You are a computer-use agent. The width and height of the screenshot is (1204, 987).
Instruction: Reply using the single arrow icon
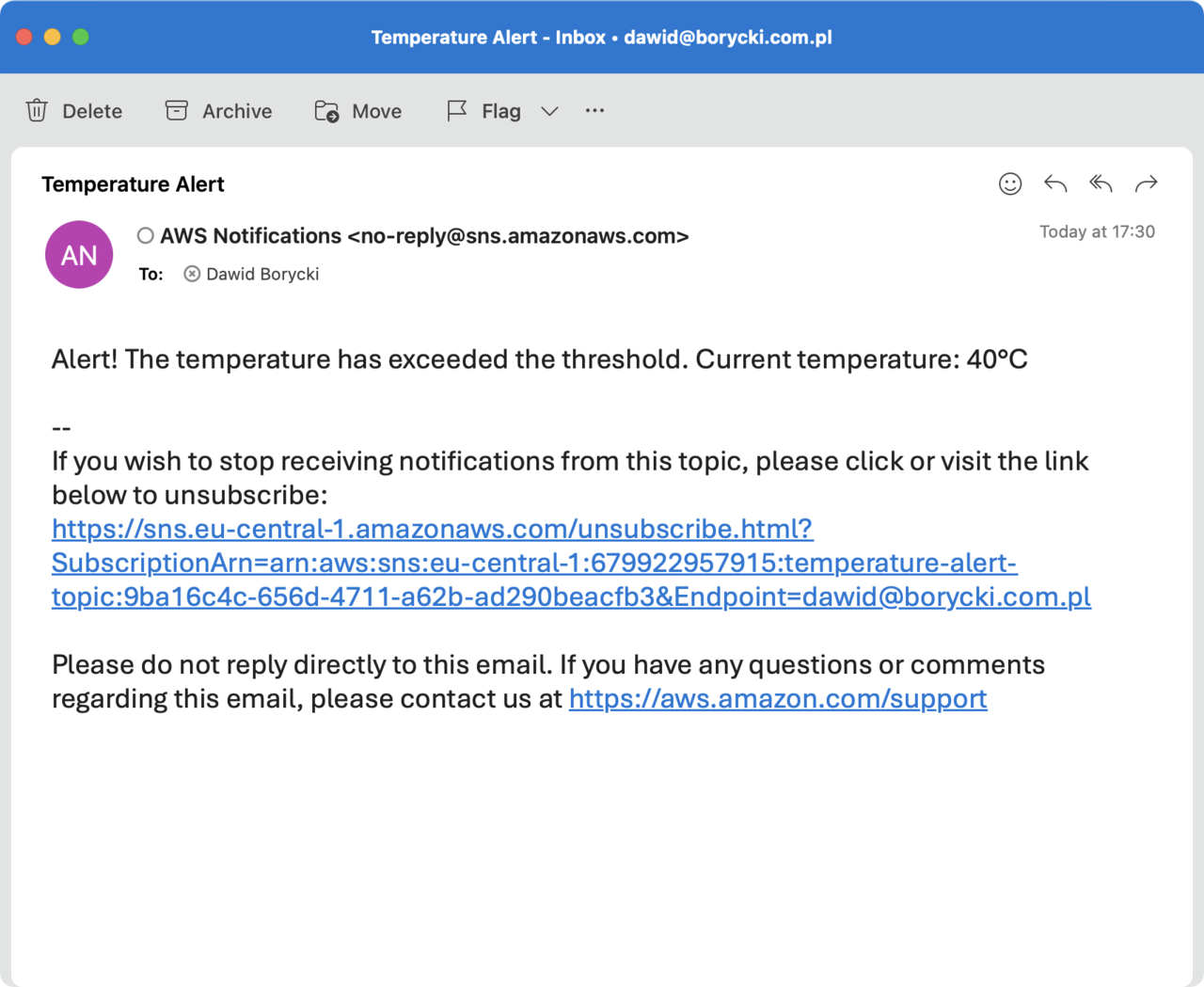[1055, 183]
